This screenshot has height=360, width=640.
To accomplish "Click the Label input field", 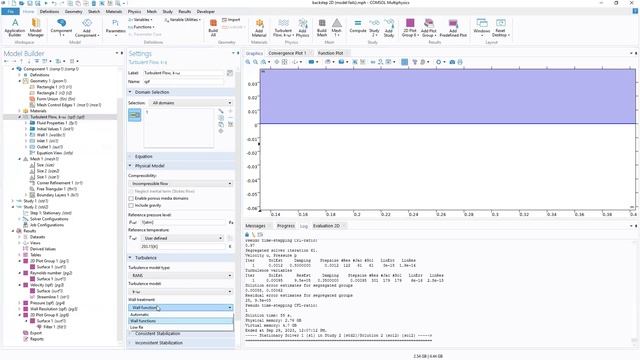I will coord(184,73).
